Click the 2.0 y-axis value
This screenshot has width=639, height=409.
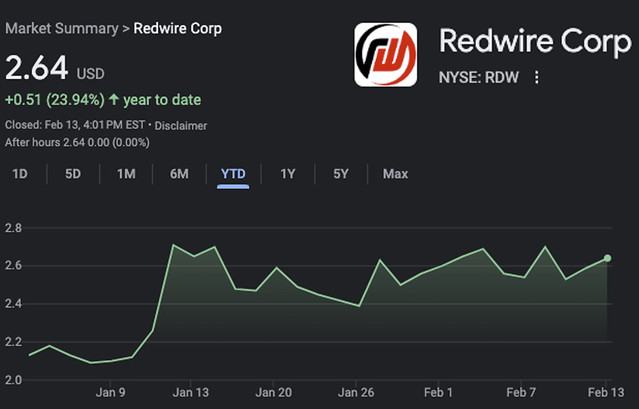coord(13,380)
